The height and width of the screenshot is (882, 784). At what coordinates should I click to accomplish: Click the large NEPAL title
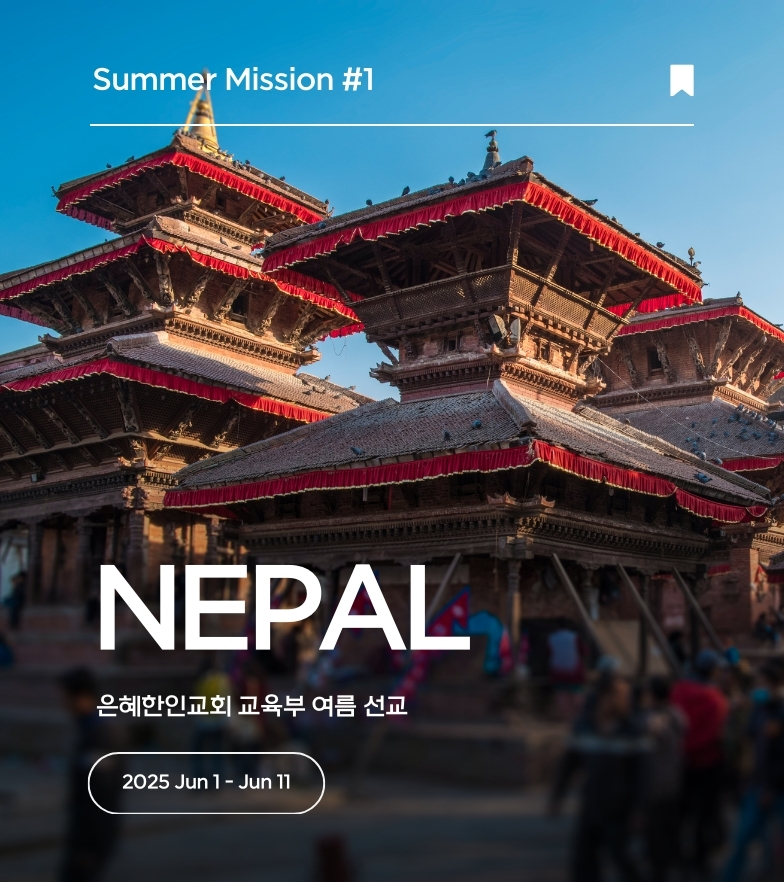coord(285,607)
